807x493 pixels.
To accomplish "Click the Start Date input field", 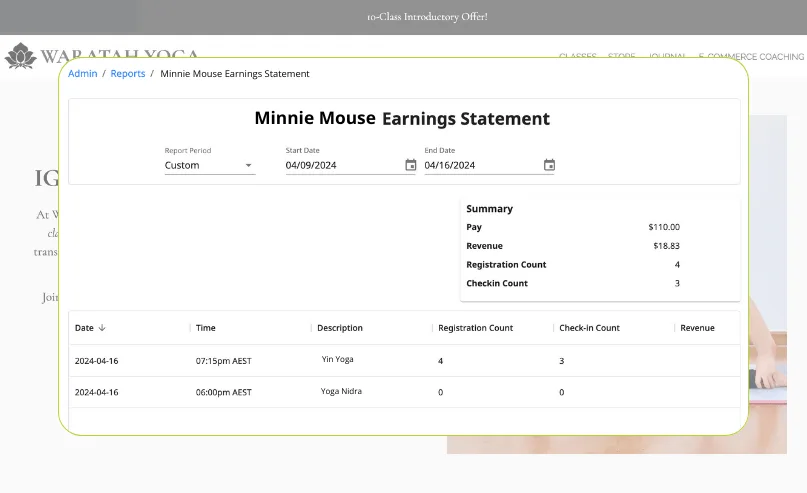I will pos(342,165).
